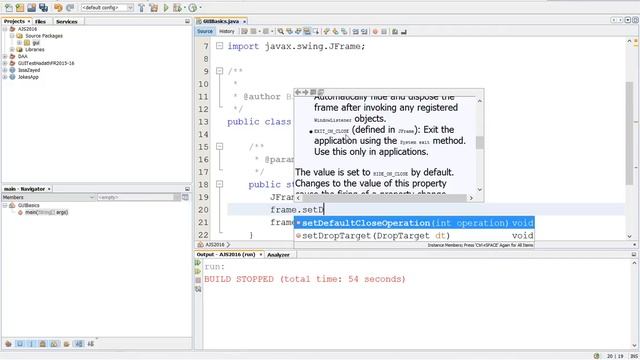The width and height of the screenshot is (640, 360).
Task: Select setDefaultCloseOperation completion item
Action: pyautogui.click(x=414, y=223)
